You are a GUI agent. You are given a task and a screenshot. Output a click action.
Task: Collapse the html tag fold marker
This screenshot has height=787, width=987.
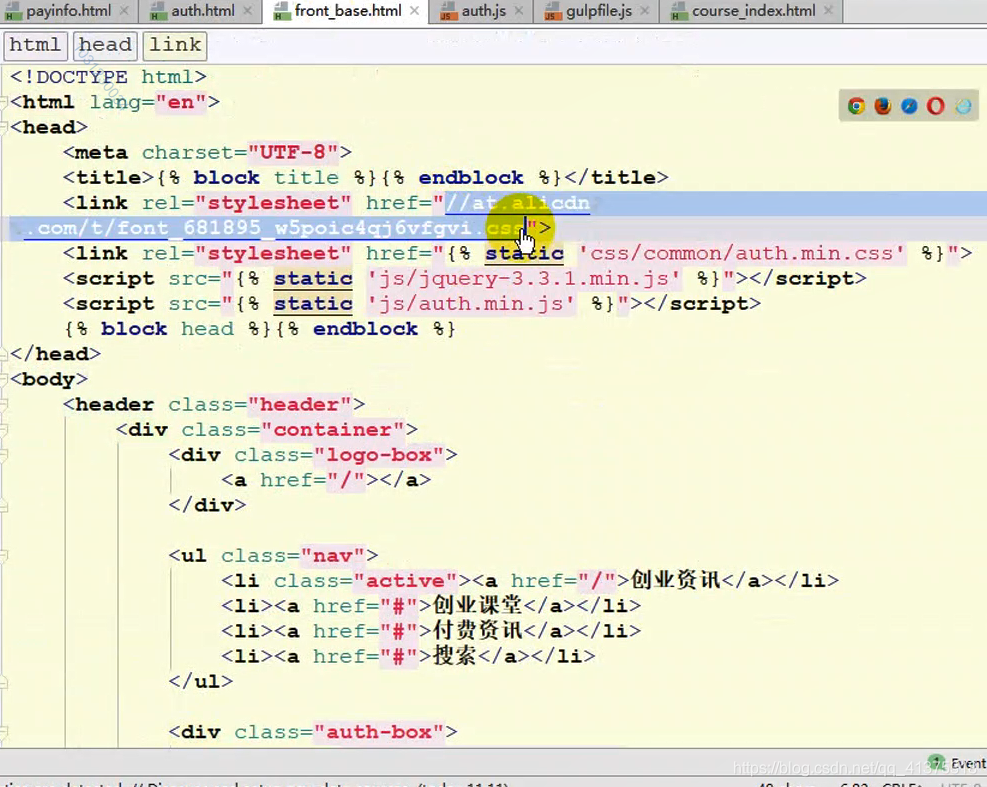click(x=4, y=102)
